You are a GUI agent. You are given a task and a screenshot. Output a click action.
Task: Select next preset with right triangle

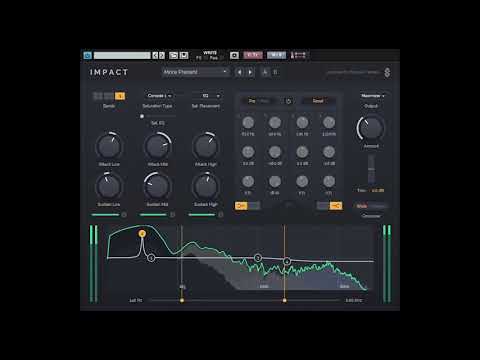click(x=250, y=72)
